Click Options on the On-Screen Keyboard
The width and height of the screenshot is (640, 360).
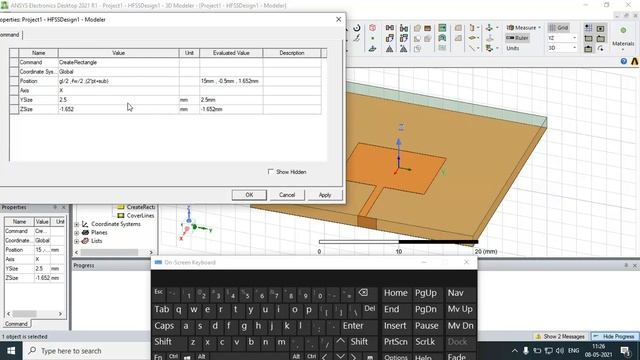(396, 357)
